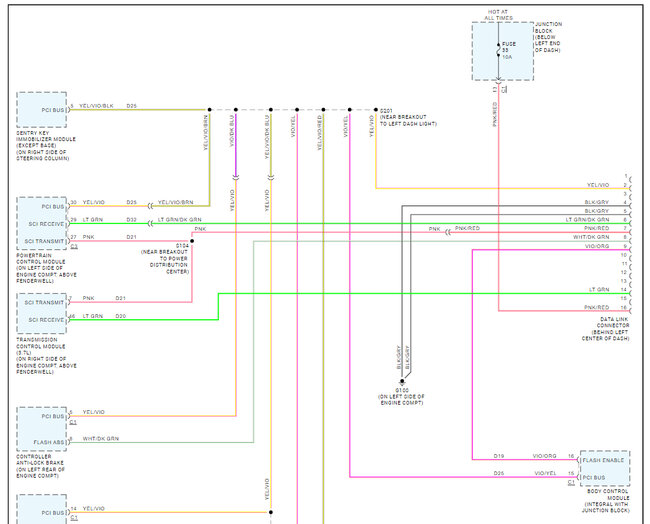Click the JUNCTION BLOCK description text
650x524 pixels.
pos(548,37)
